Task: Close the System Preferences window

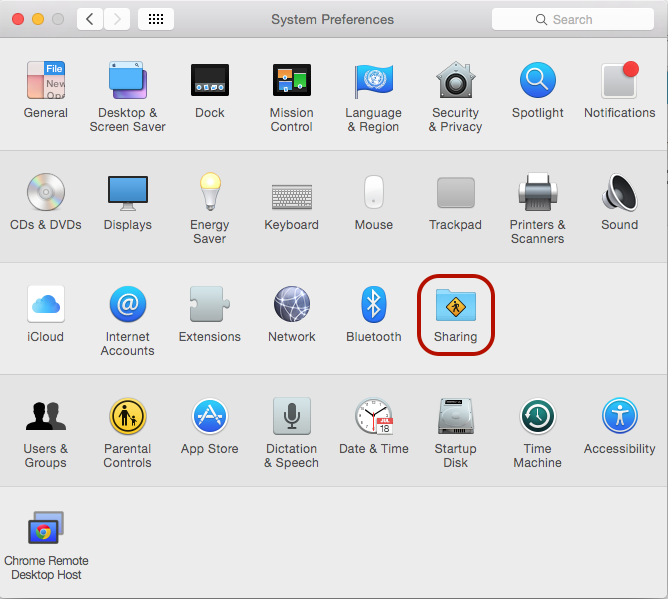Action: coord(18,19)
